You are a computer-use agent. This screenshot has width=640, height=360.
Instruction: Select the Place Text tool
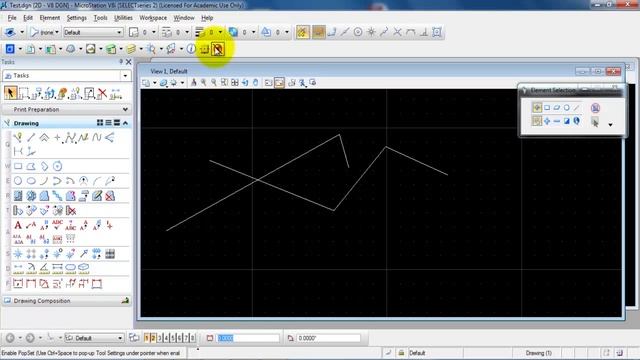(18, 225)
